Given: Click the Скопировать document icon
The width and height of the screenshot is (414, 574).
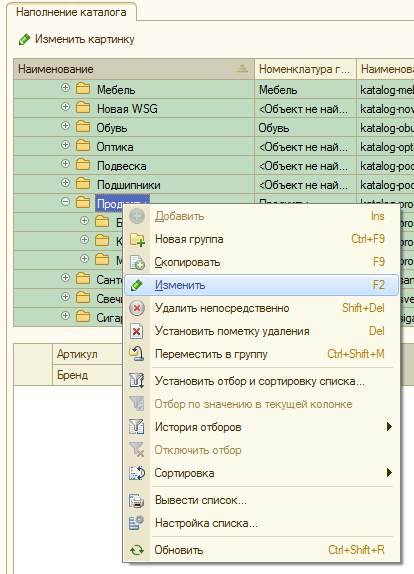Looking at the screenshot, I should (x=137, y=262).
